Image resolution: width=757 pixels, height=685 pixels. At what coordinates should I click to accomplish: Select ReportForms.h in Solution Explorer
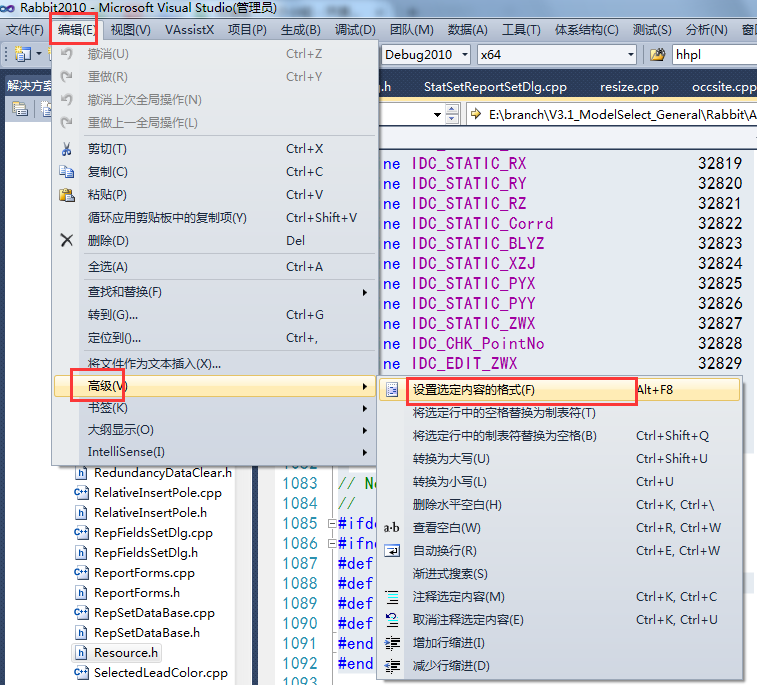click(137, 593)
